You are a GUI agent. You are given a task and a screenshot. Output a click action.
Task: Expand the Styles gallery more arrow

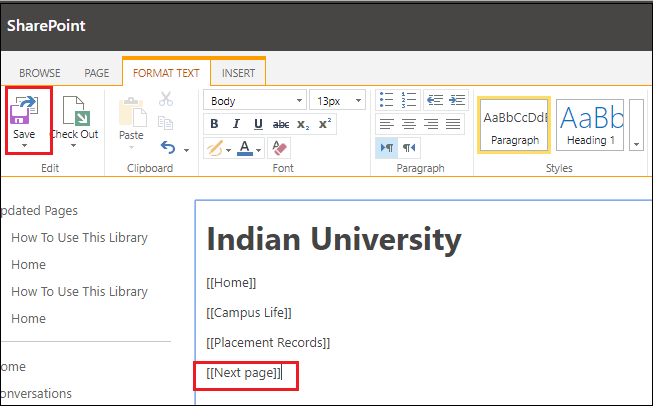636,125
